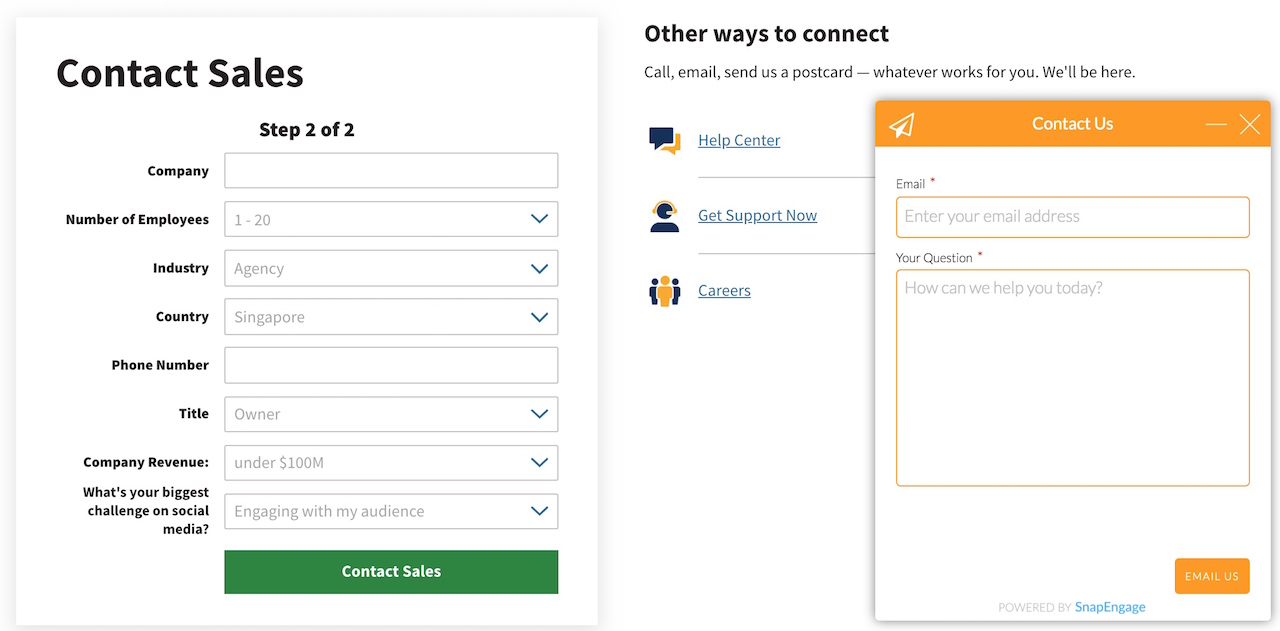Visit the SnapEngage link
Viewport: 1280px width, 631px height.
[x=1110, y=607]
